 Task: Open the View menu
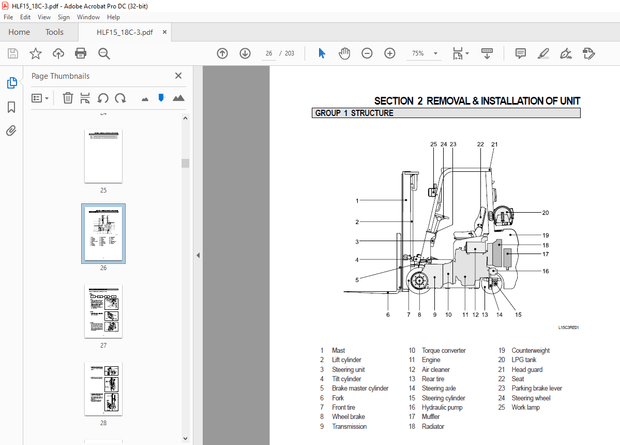[44, 17]
